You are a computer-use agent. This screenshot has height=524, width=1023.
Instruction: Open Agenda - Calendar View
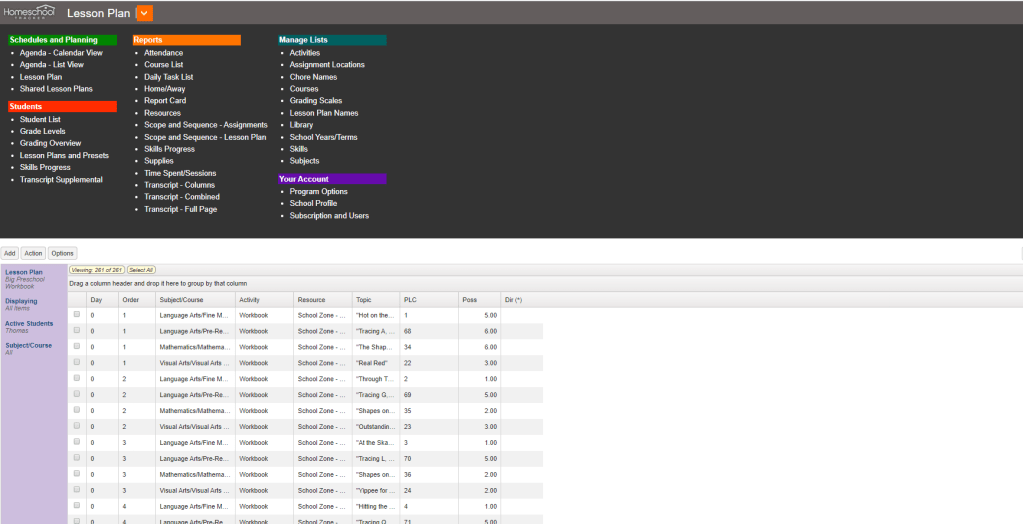coord(61,53)
